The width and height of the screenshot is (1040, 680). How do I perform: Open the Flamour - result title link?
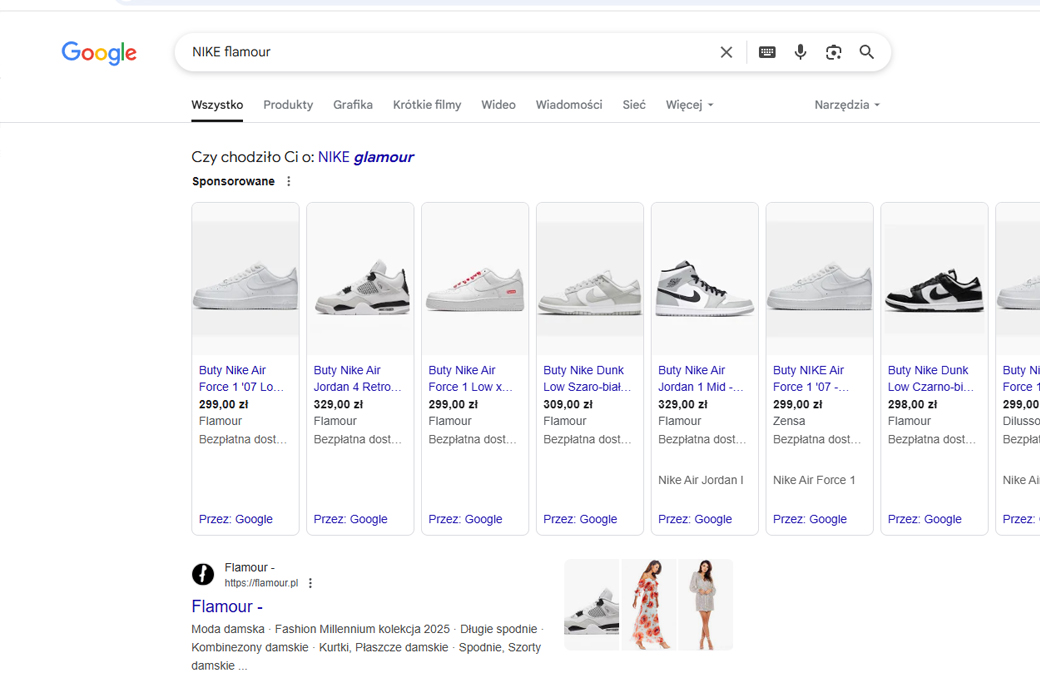pos(227,606)
